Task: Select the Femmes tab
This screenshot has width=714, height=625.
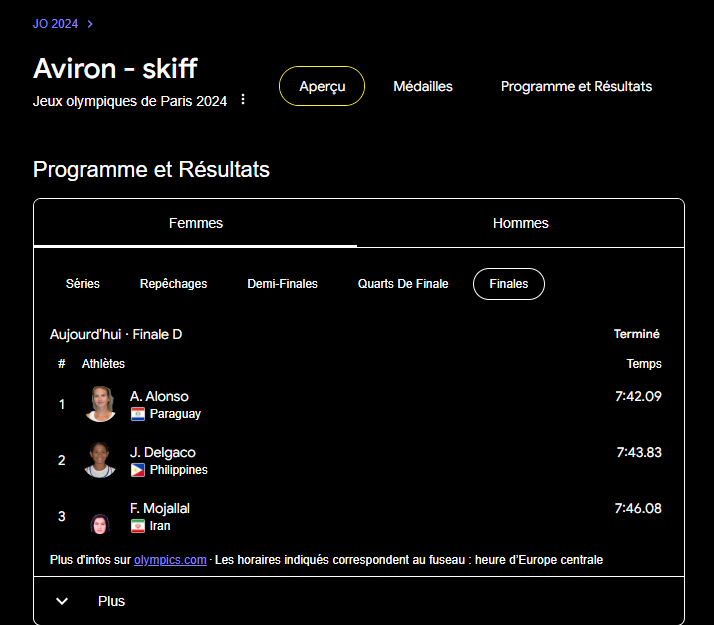Action: click(196, 223)
